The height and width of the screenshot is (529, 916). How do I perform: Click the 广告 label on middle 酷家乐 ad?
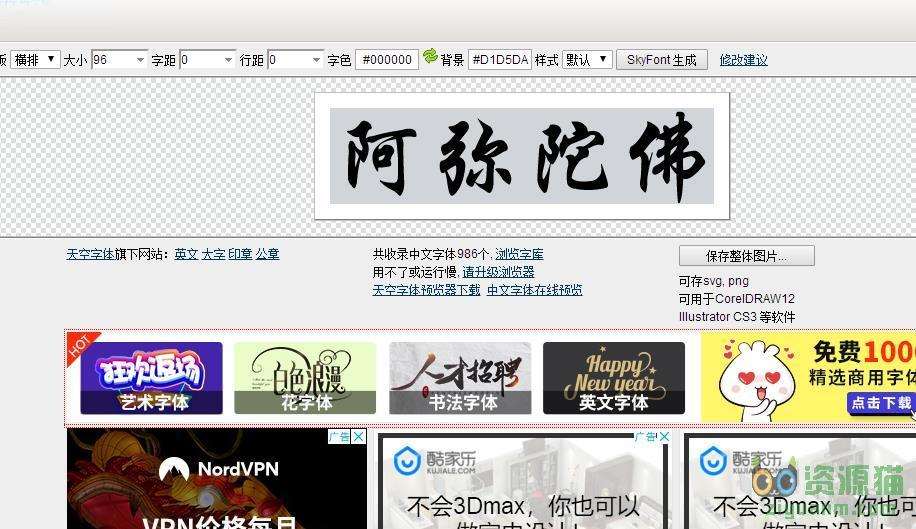646,437
